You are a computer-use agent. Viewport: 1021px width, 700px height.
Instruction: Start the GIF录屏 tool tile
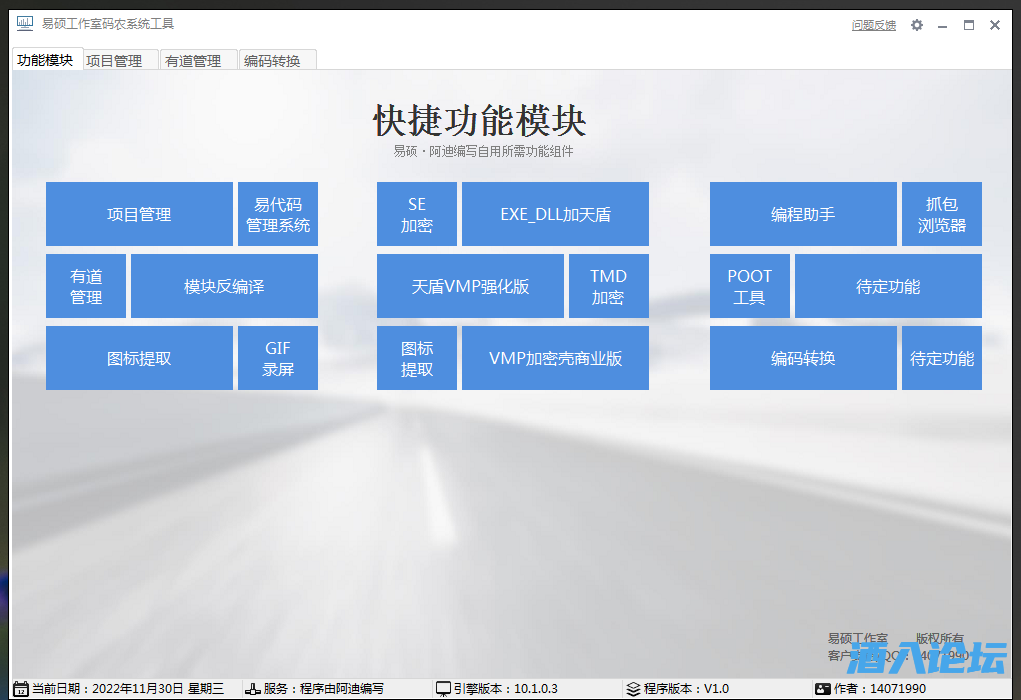coord(278,358)
